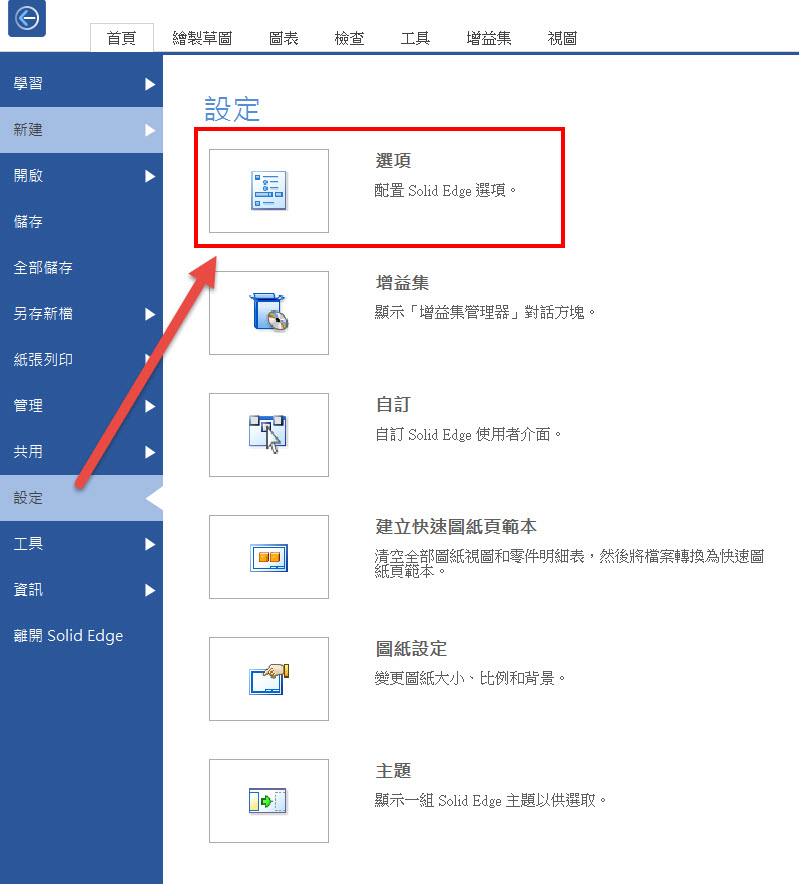Open the 圖表 tab

pos(284,38)
